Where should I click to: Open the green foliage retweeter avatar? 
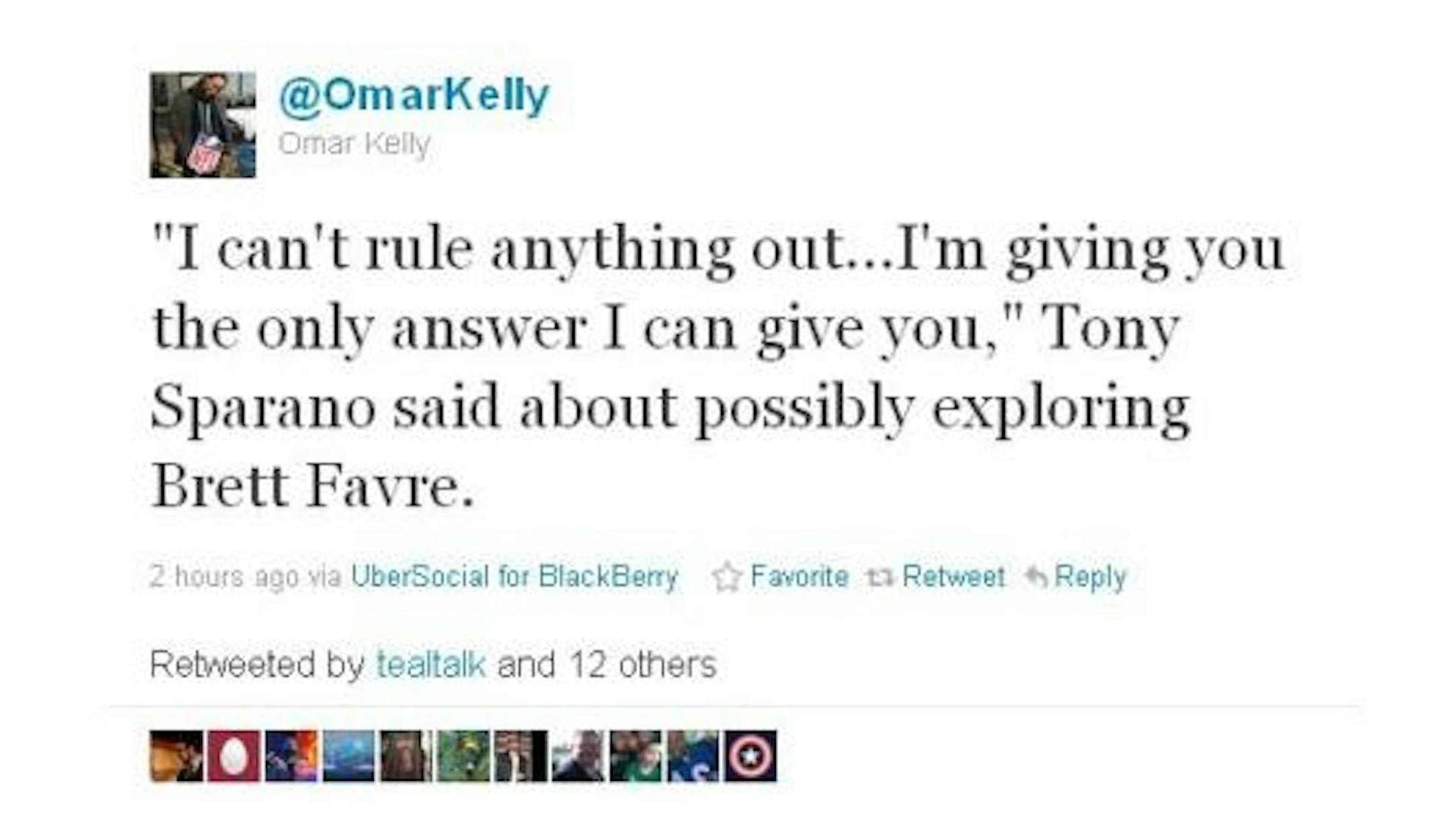point(463,756)
